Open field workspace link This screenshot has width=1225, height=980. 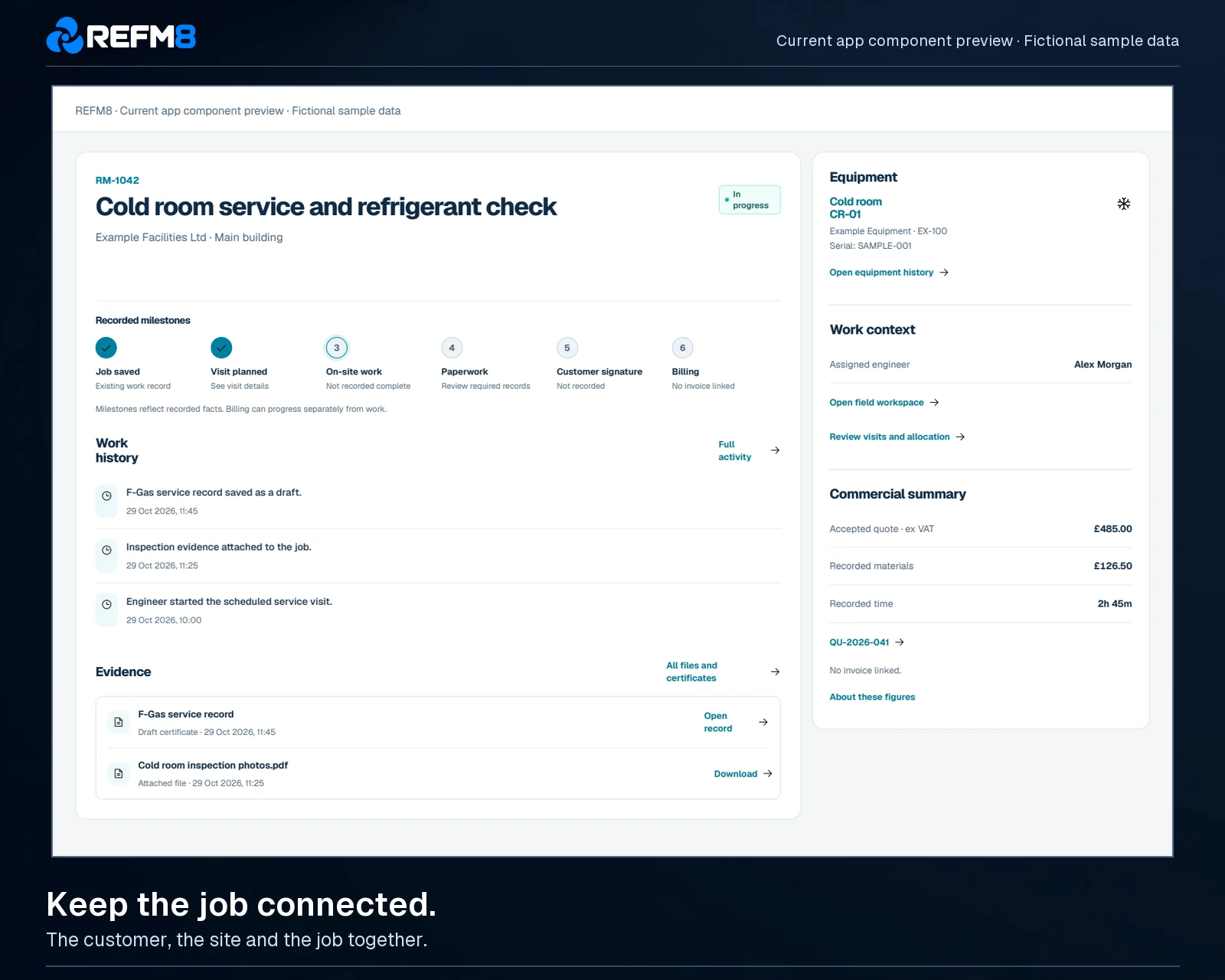(884, 403)
